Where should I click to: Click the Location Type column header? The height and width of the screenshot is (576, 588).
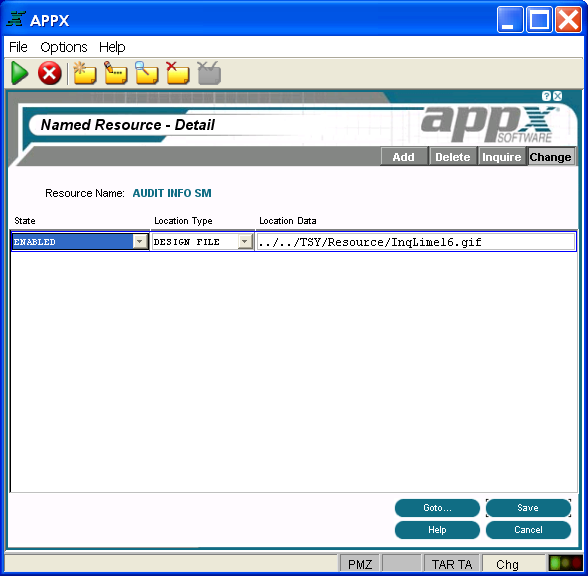183,220
